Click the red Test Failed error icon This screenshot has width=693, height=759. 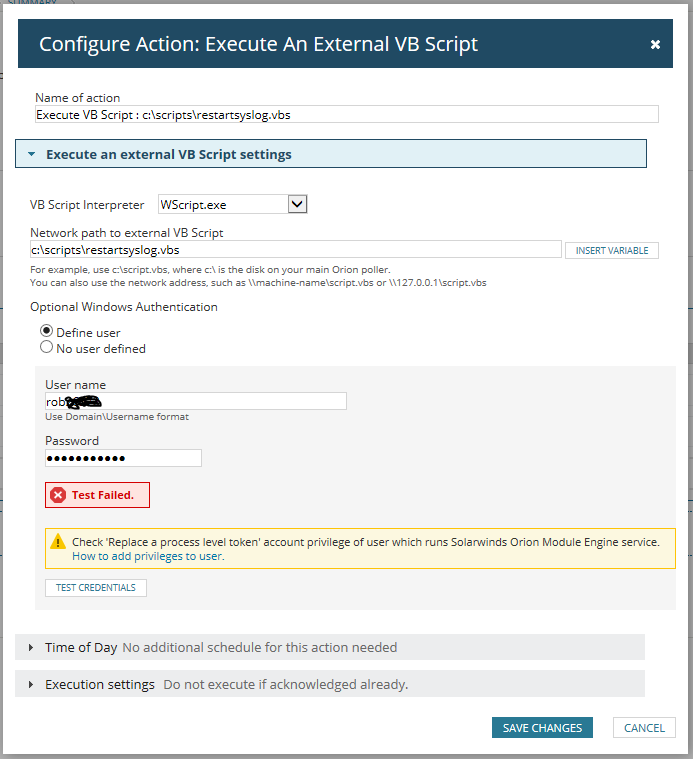click(x=58, y=495)
